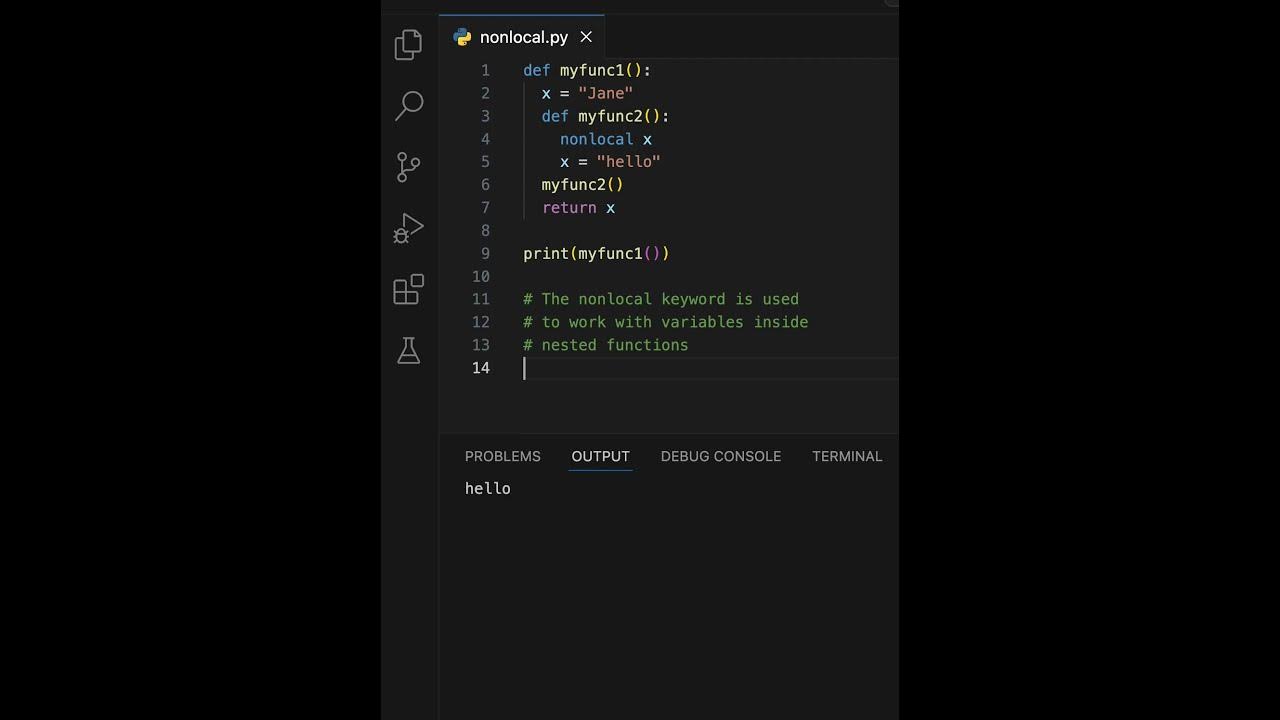The image size is (1280, 720).
Task: Select the nonlocal.py editor tab
Action: coord(523,37)
